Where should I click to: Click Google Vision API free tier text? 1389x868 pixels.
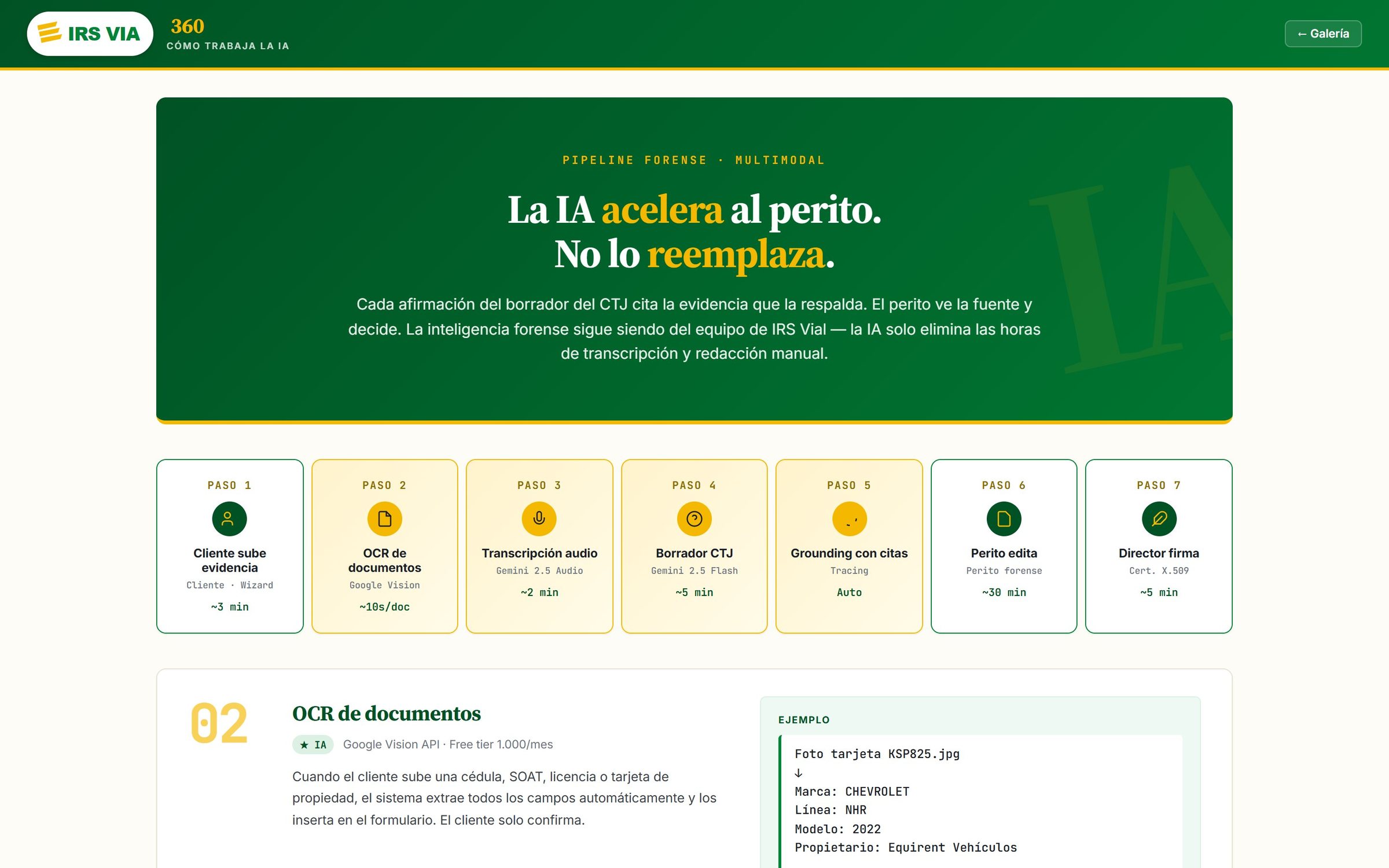pyautogui.click(x=448, y=745)
